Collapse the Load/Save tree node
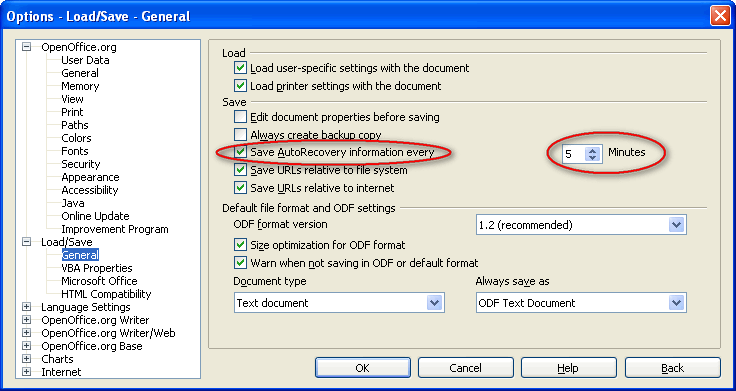This screenshot has width=736, height=391. point(26,242)
